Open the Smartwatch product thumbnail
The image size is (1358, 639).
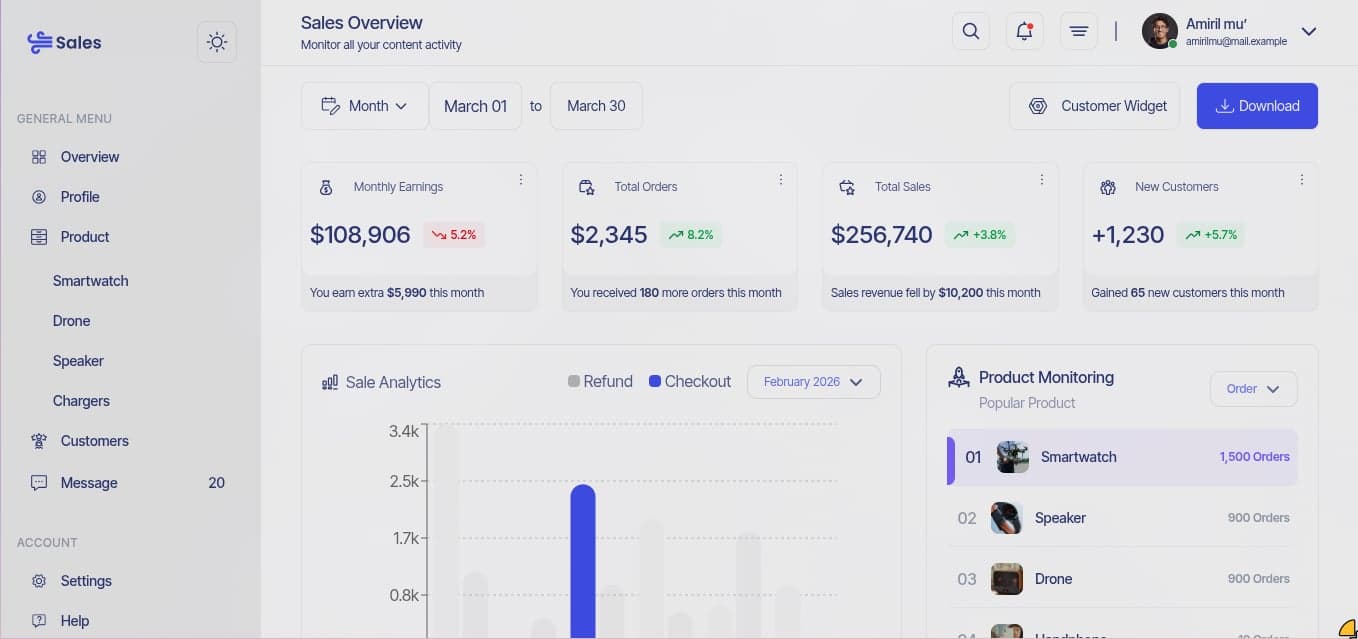click(1012, 457)
